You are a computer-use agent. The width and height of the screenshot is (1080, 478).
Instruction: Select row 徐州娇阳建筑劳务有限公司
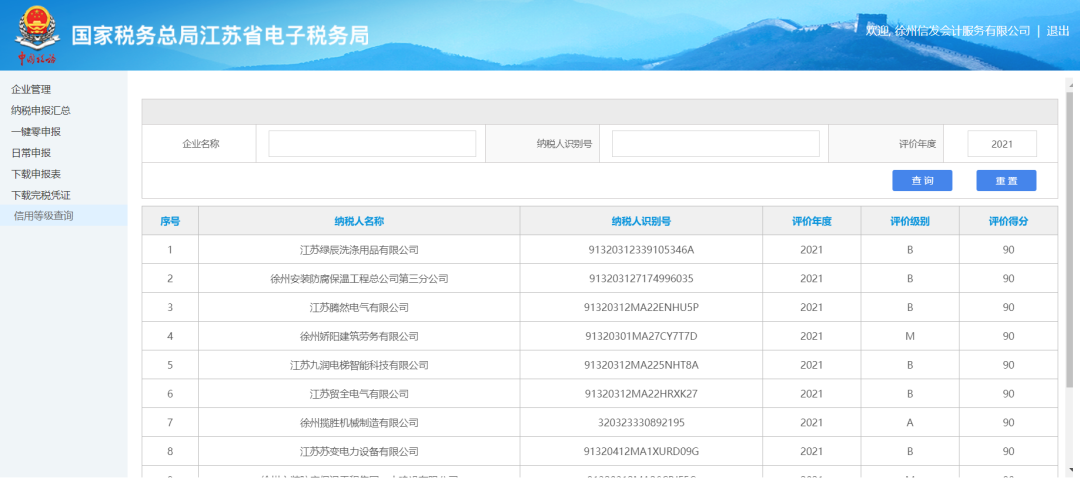pos(600,336)
